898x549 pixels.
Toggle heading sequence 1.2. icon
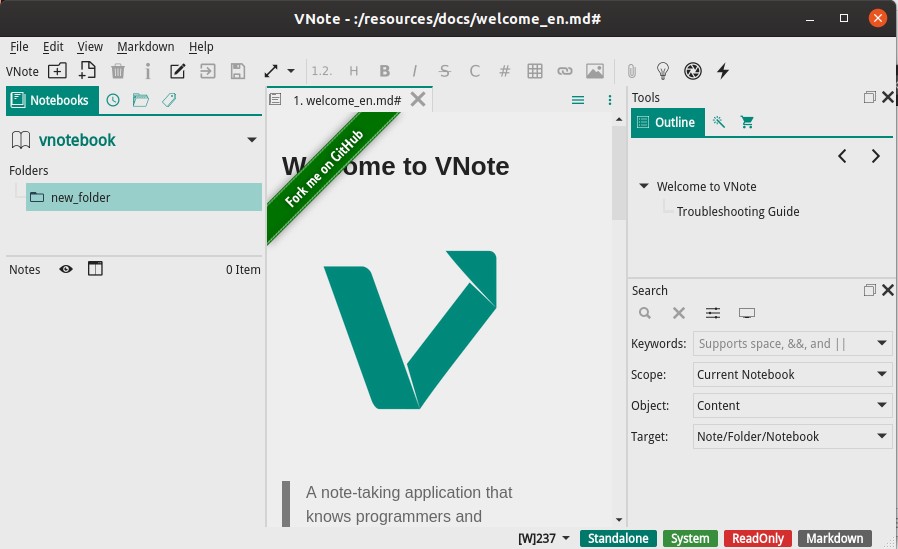(321, 71)
